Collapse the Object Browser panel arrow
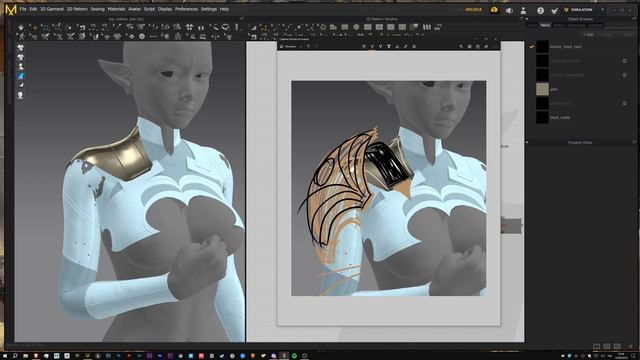This screenshot has height=360, width=640. point(527,19)
